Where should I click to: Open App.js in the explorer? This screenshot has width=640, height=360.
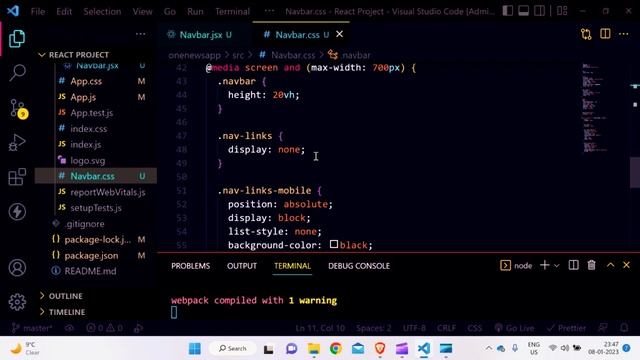[x=83, y=97]
